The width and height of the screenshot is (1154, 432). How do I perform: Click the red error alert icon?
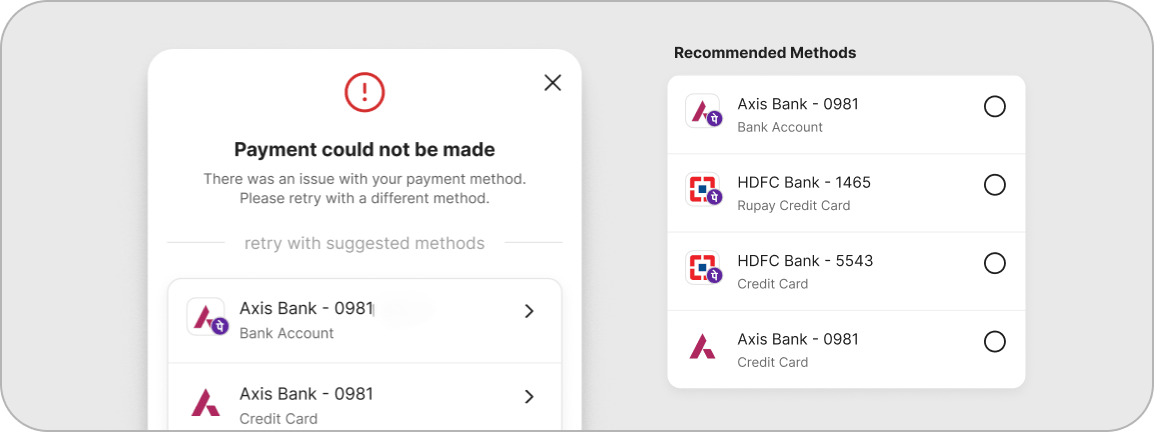point(365,93)
